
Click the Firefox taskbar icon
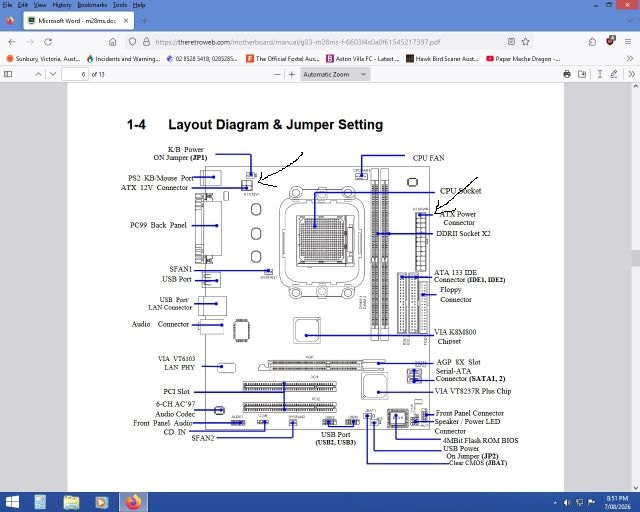[x=133, y=502]
